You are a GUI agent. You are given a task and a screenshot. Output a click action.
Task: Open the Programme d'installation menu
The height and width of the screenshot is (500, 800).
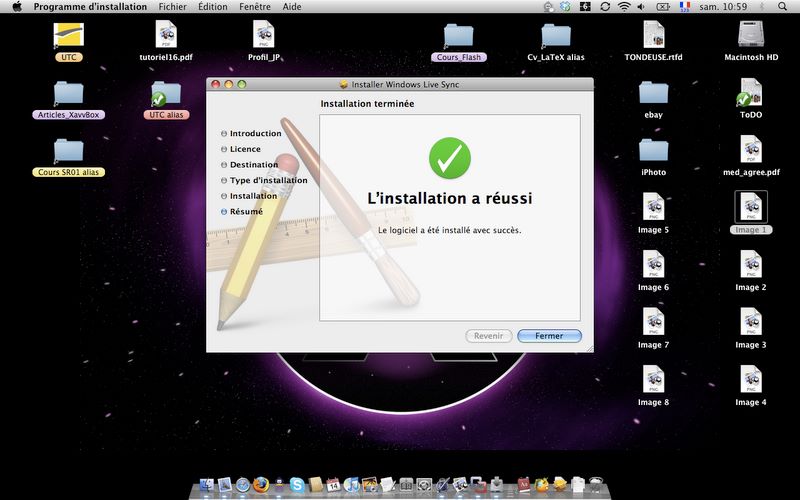[90, 7]
